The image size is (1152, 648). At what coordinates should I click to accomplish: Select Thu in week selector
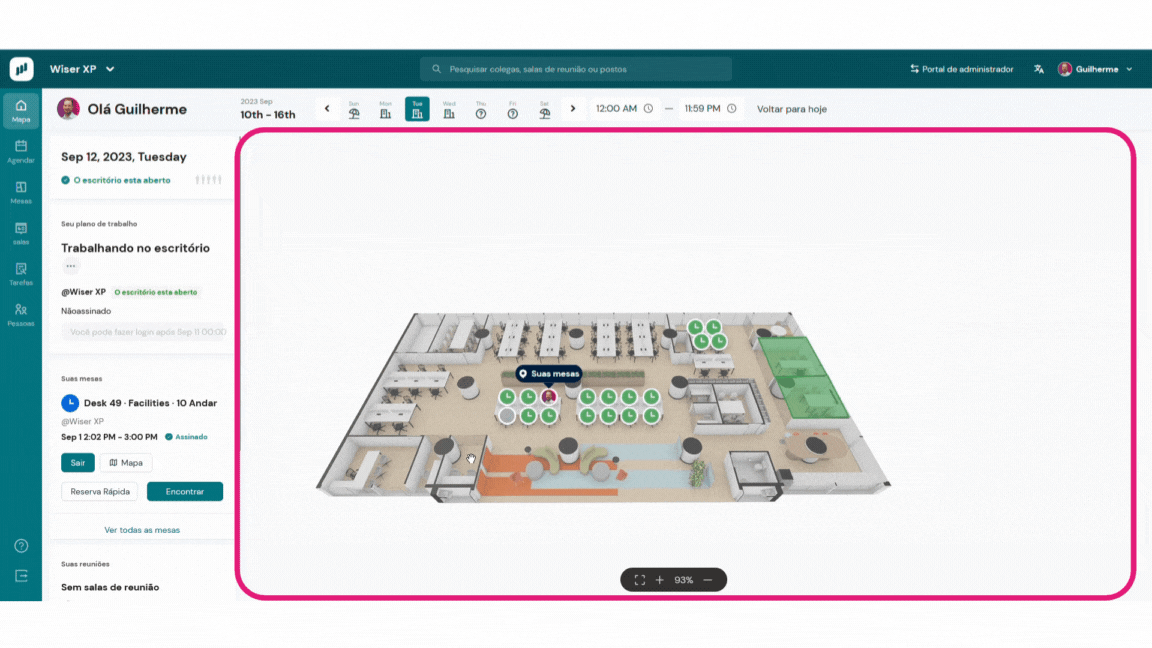[480, 109]
